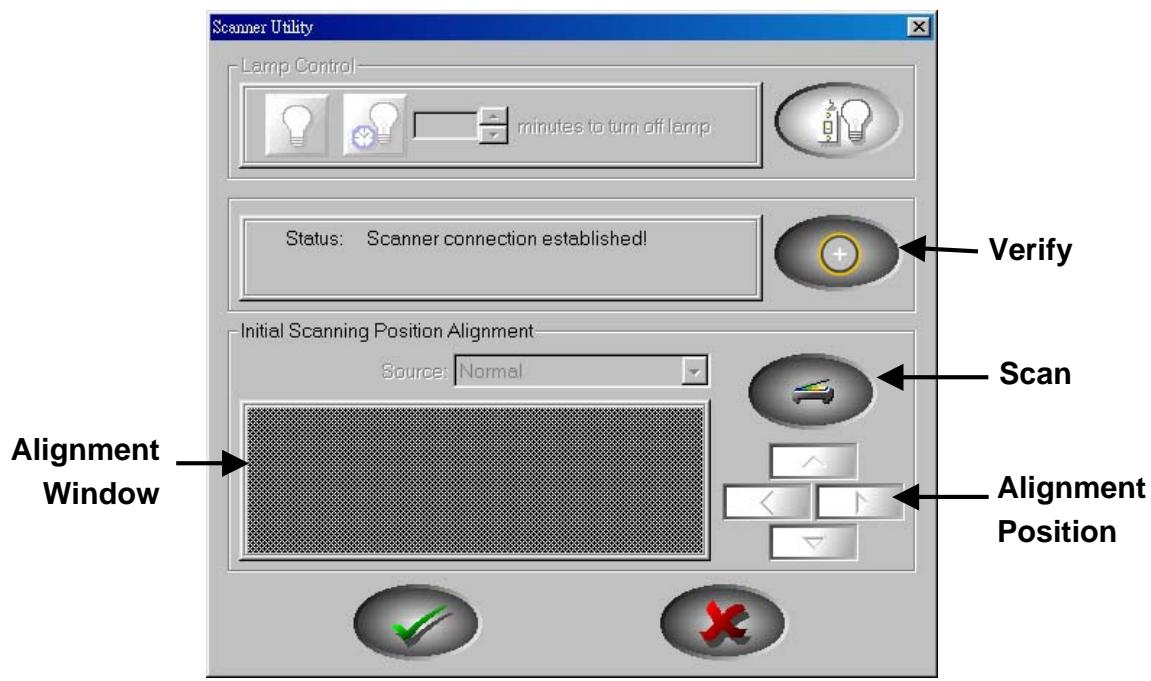Click the Scanner Utility title bar text
Viewport: 1151px width, 681px height.
(263, 27)
